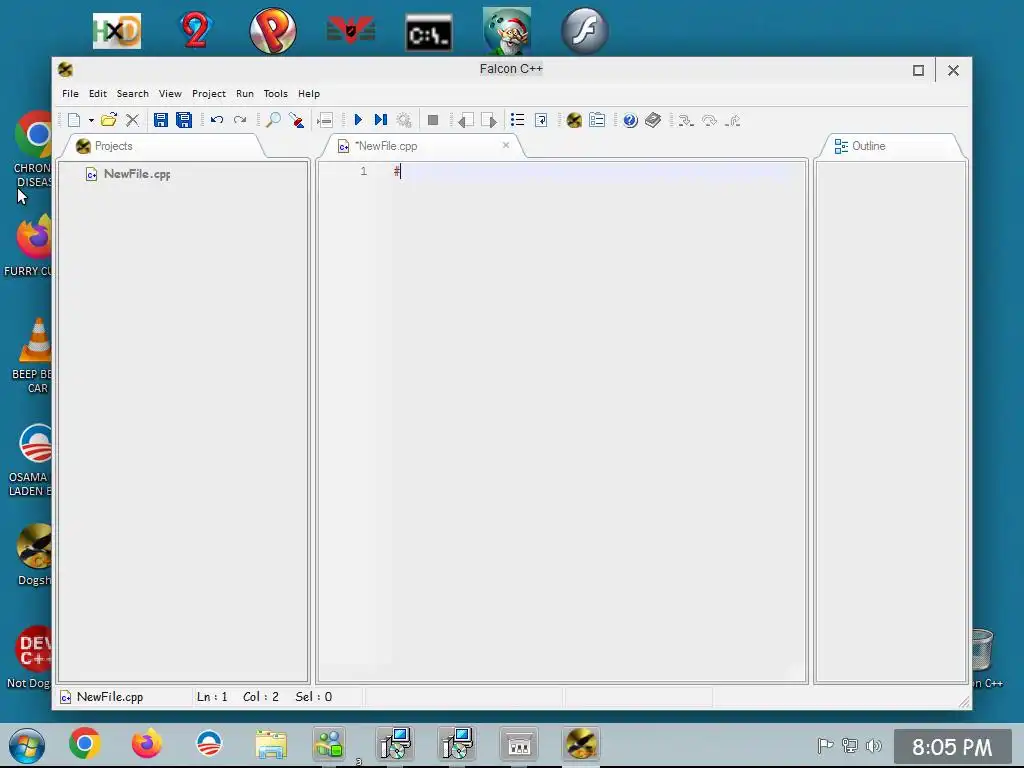Click the previous page toolbar icon
This screenshot has width=1024, height=768.
[465, 120]
